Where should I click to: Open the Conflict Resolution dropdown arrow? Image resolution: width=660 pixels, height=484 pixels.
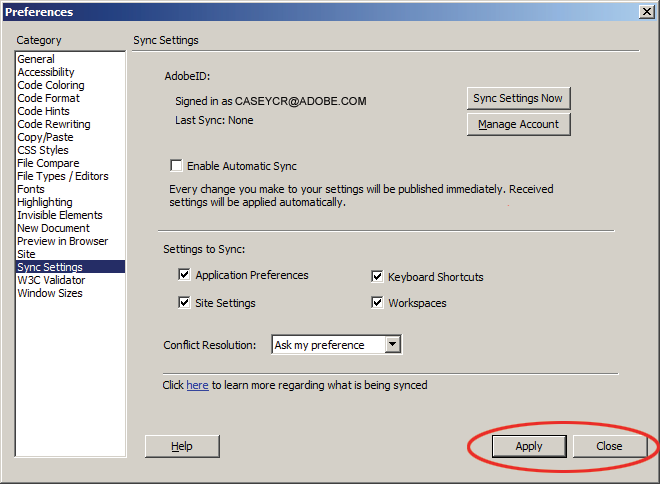point(392,344)
